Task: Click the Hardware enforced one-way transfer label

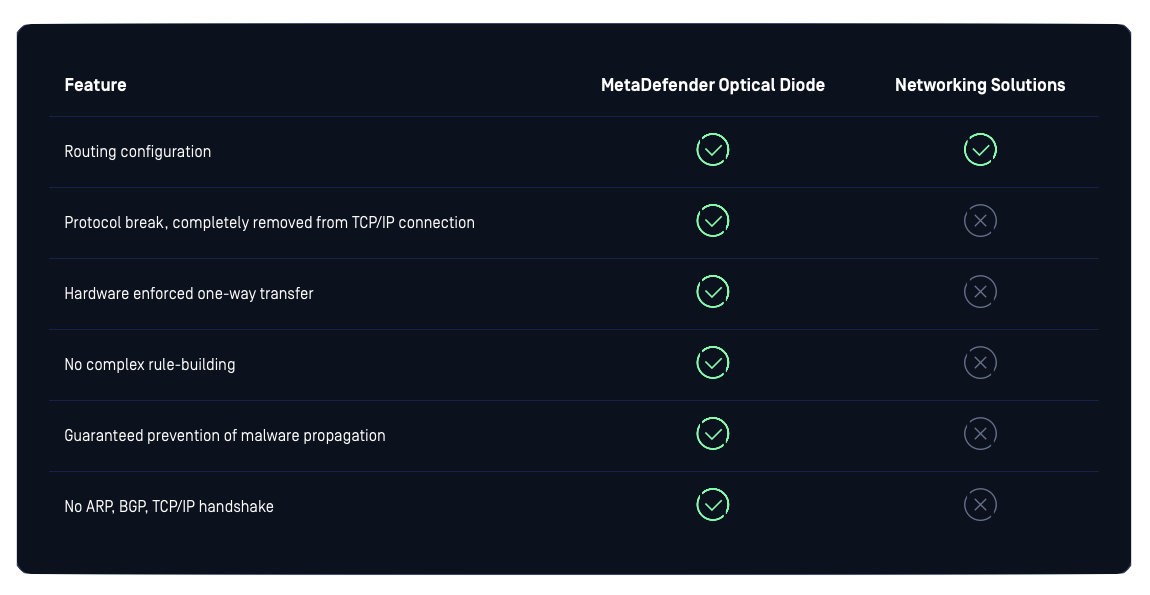Action: click(x=188, y=293)
